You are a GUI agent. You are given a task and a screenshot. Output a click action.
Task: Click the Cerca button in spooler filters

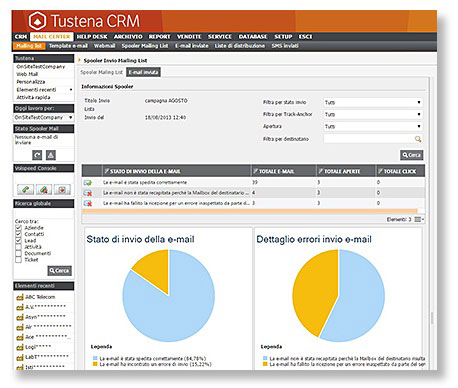coord(412,155)
